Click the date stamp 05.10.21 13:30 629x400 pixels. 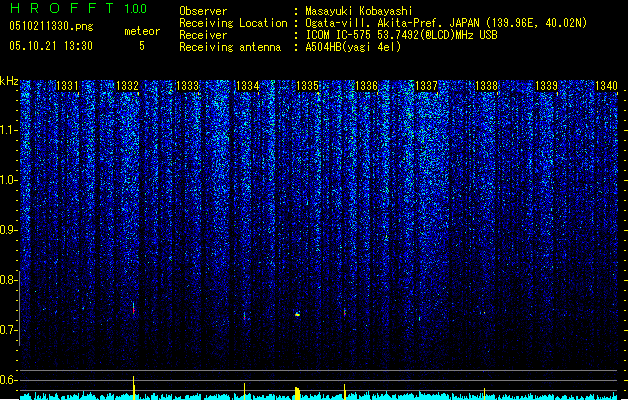click(x=51, y=46)
